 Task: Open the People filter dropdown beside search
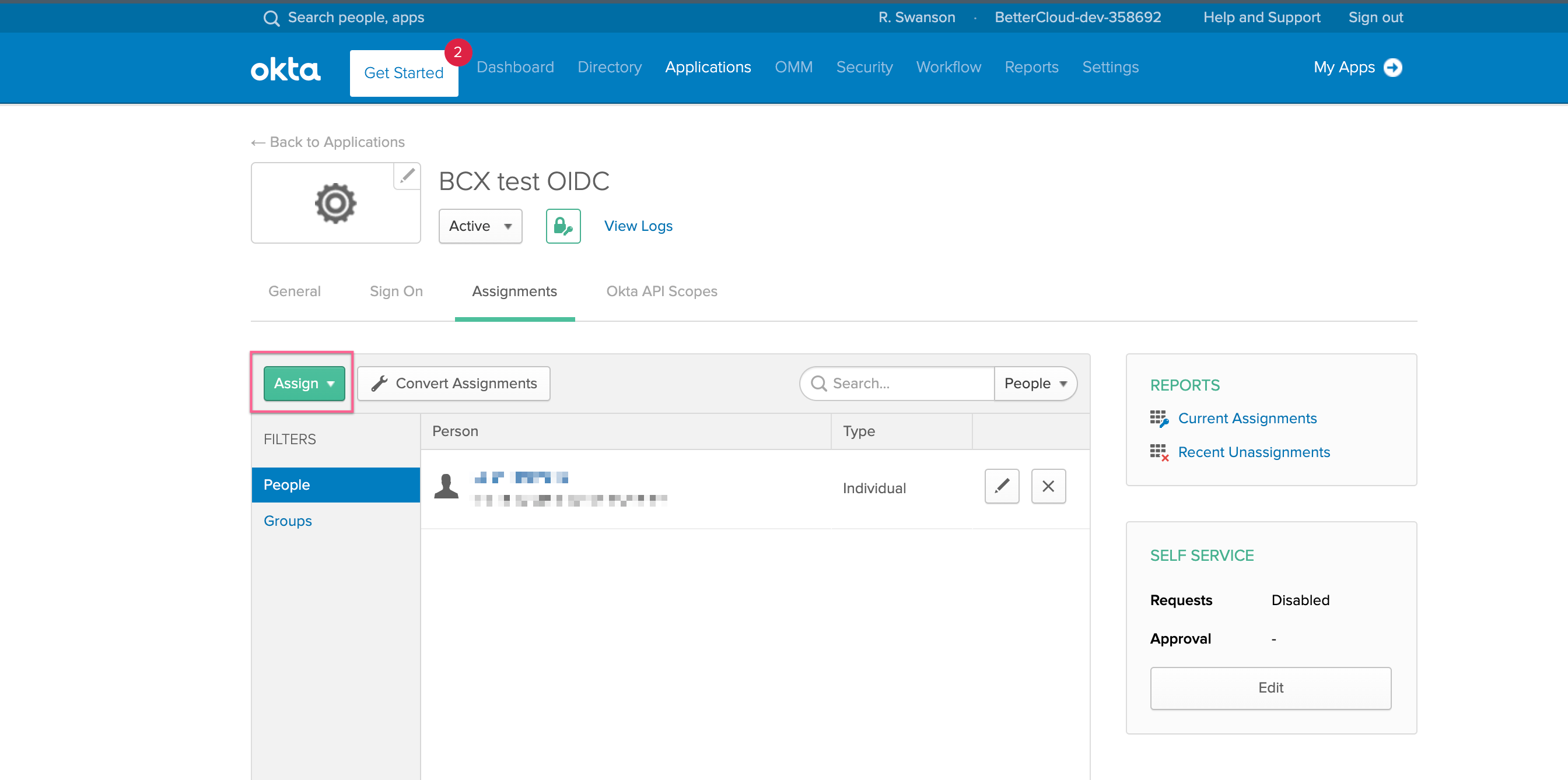[1035, 384]
